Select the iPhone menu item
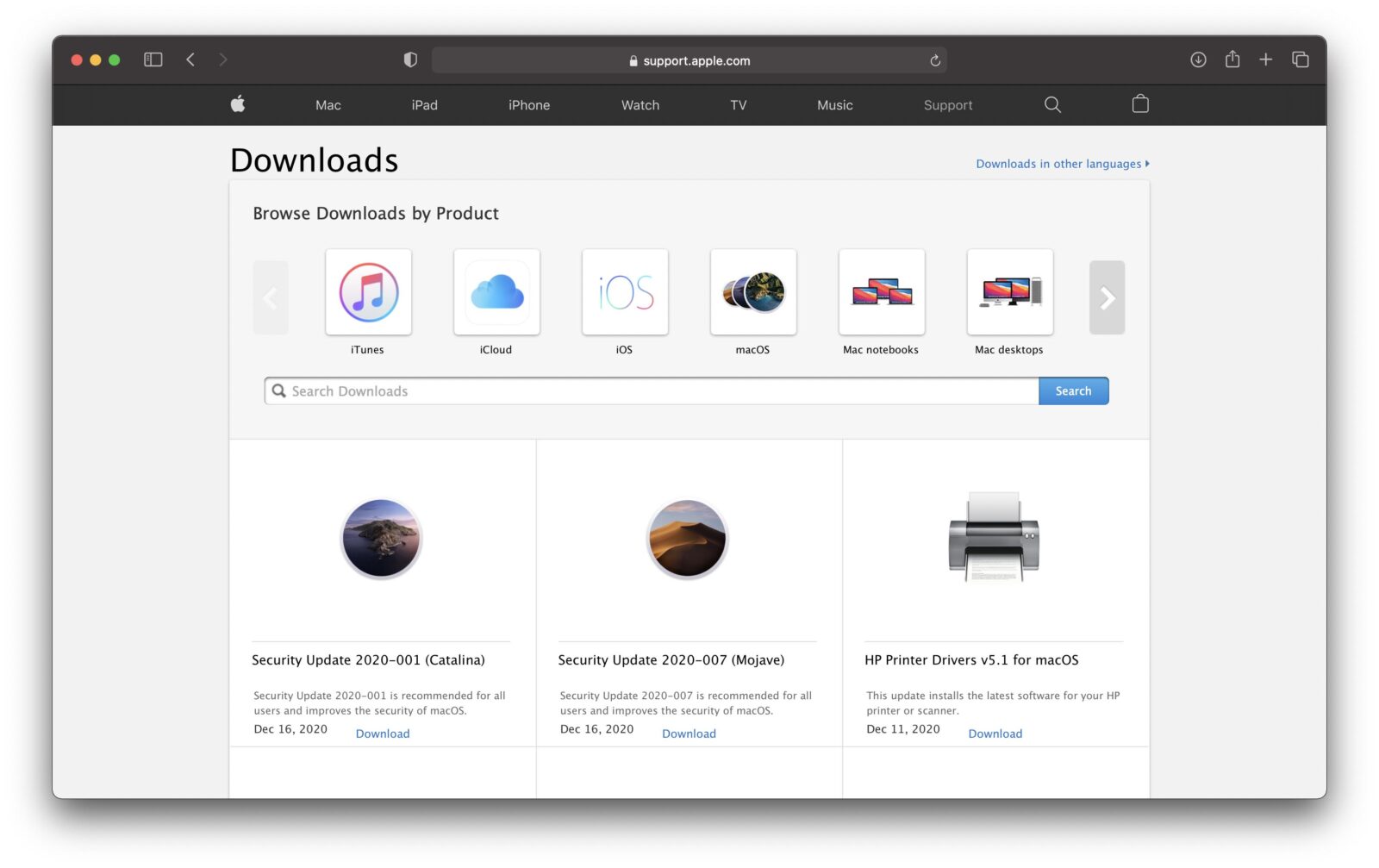 (528, 104)
